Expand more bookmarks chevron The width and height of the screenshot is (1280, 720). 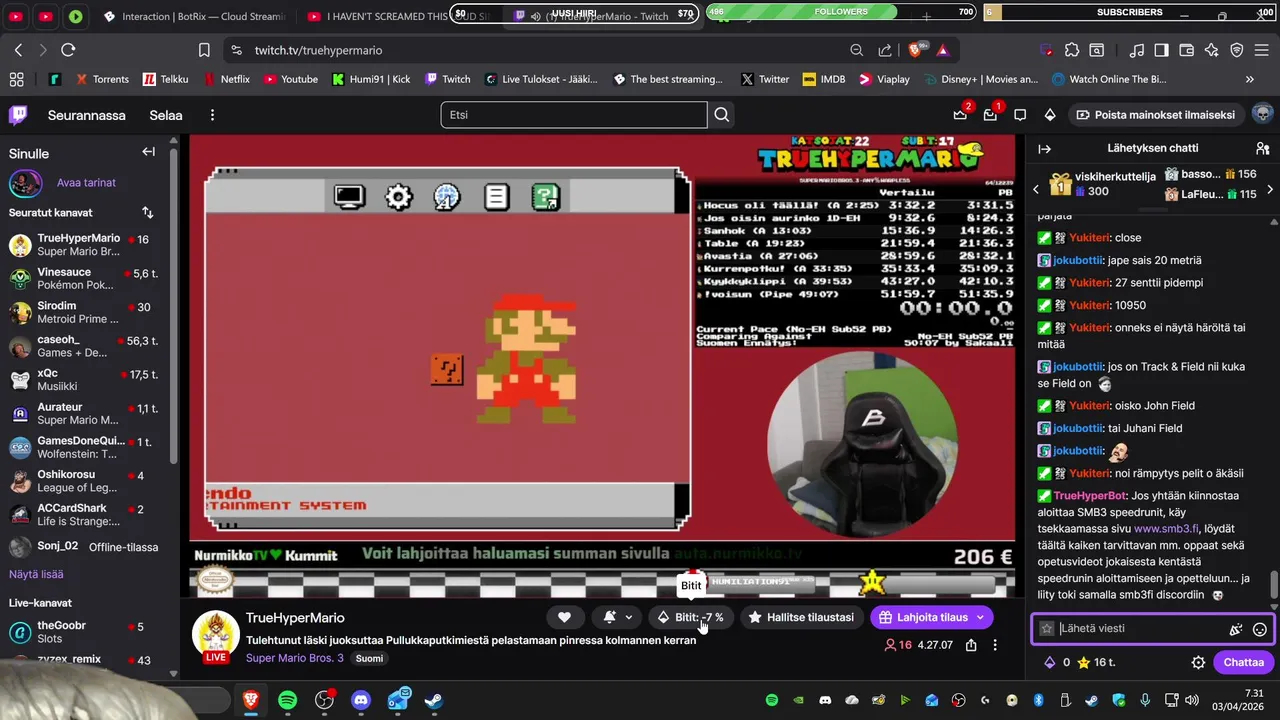tap(1250, 79)
